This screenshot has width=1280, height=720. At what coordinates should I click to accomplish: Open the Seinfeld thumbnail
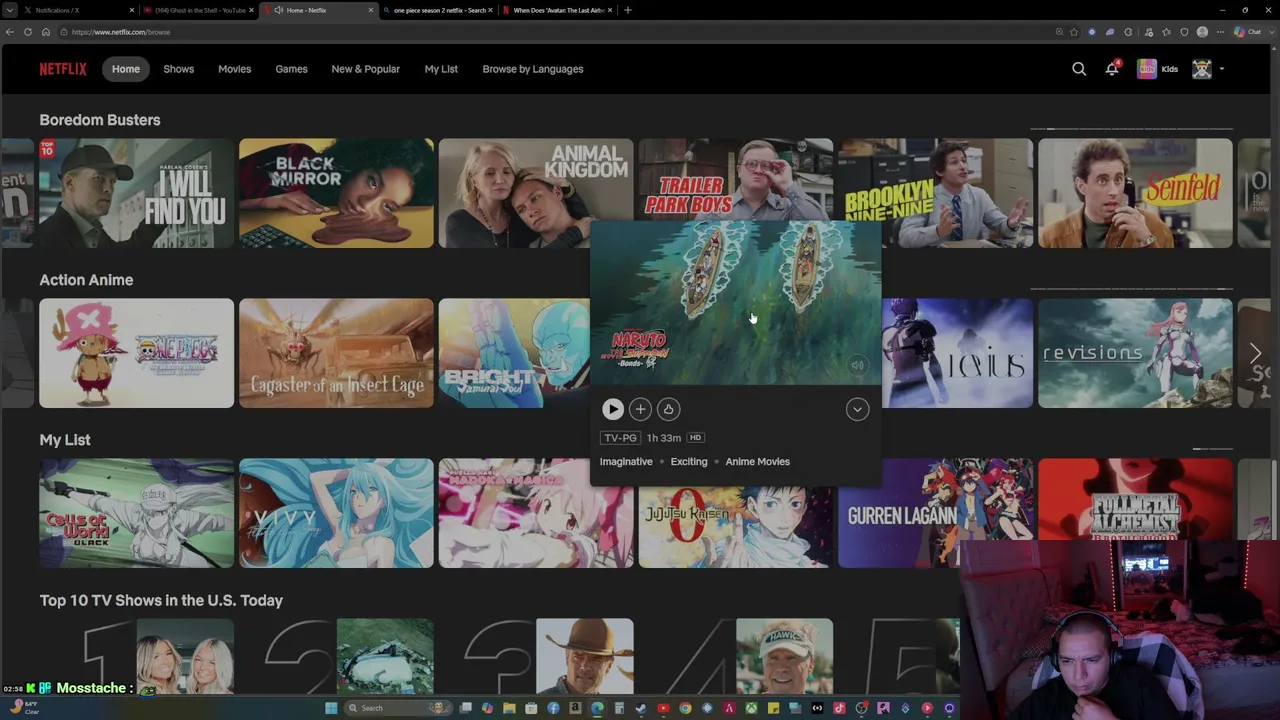click(1135, 193)
